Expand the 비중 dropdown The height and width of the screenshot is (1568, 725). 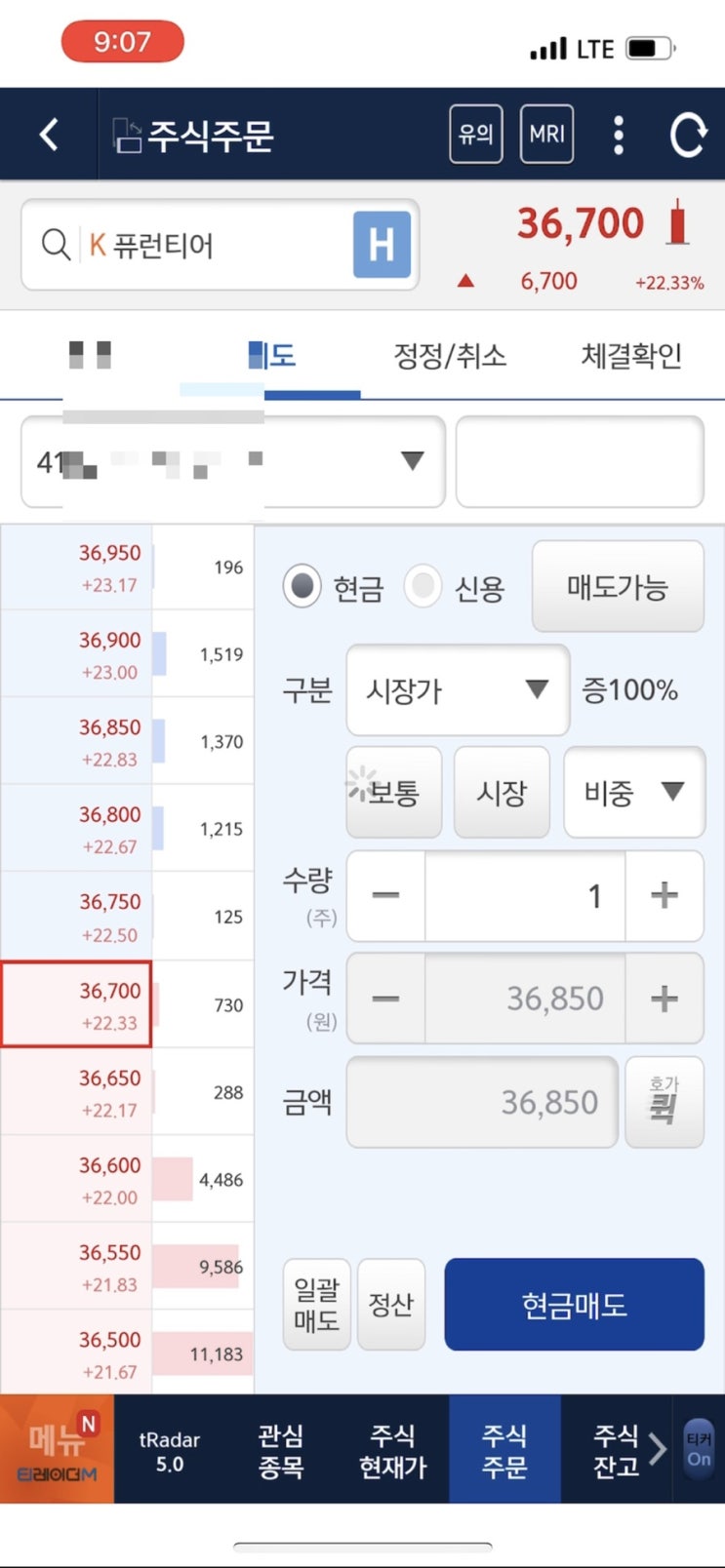(634, 792)
